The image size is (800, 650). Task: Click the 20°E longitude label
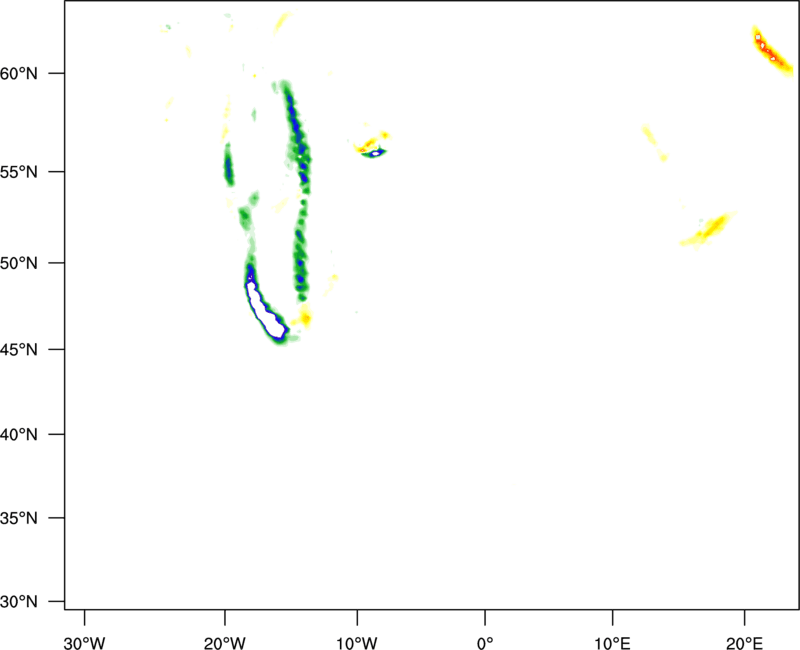click(x=744, y=643)
